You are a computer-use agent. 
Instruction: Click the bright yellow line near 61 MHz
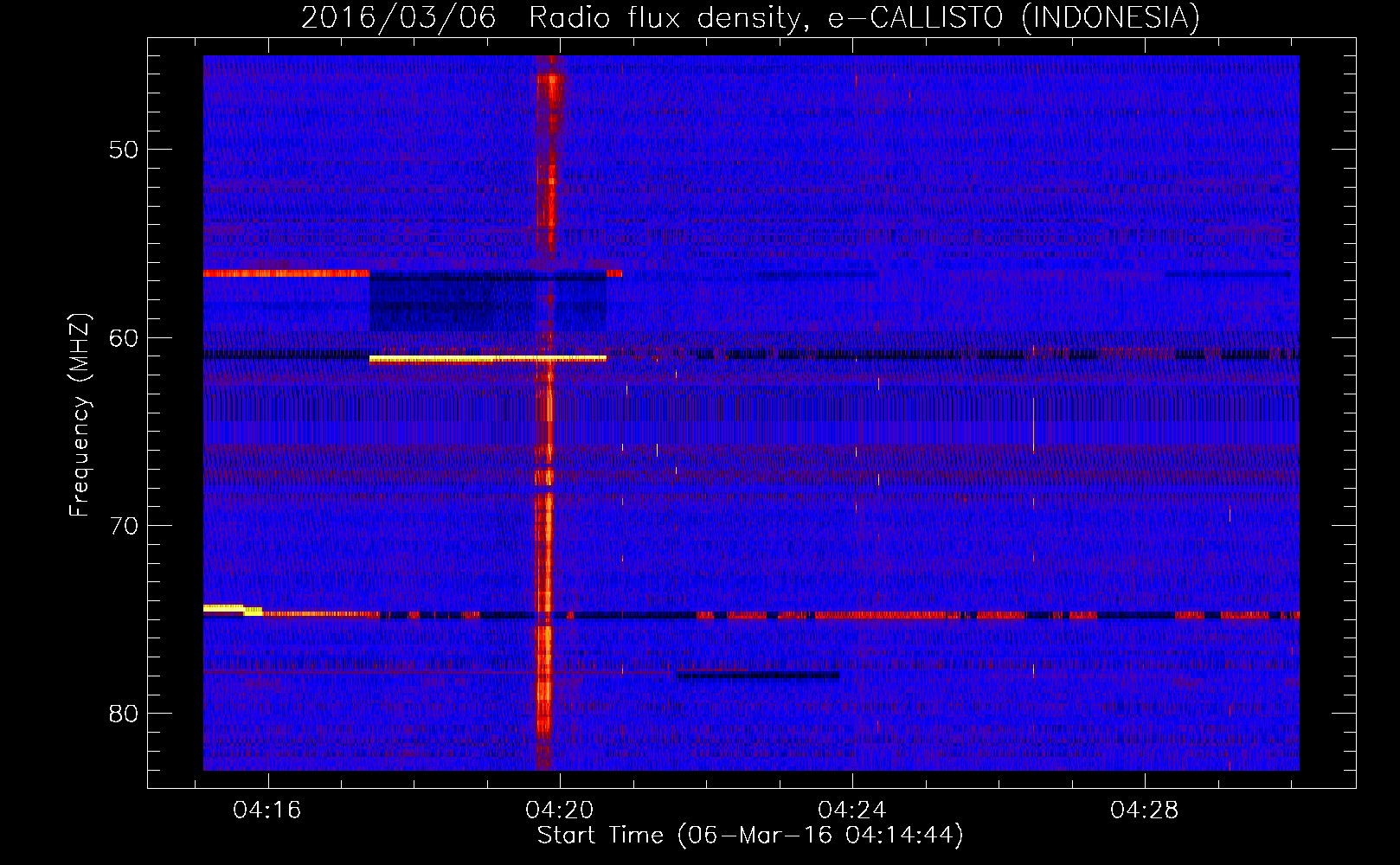[488, 358]
